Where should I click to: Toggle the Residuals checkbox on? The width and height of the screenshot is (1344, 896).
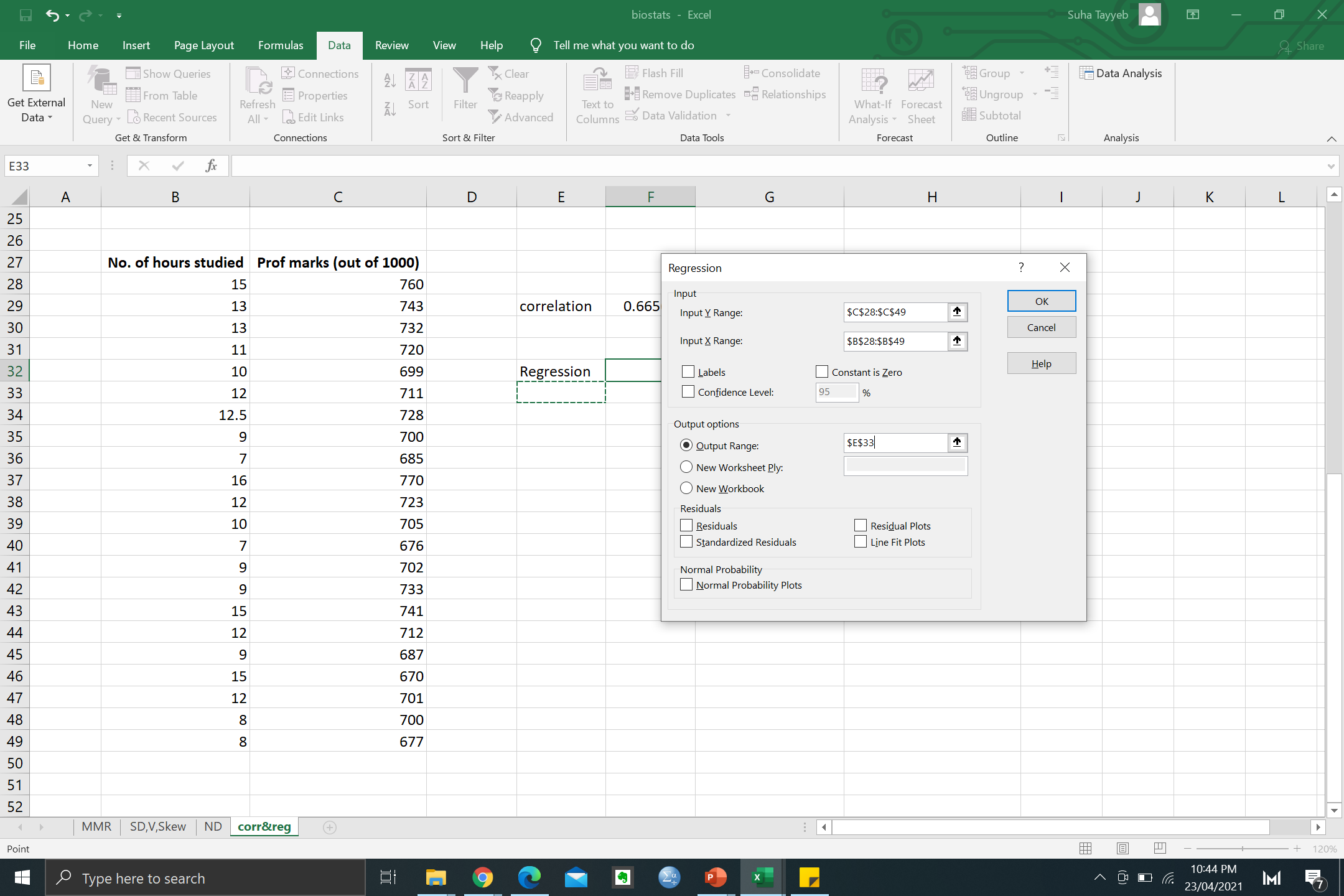click(x=687, y=525)
